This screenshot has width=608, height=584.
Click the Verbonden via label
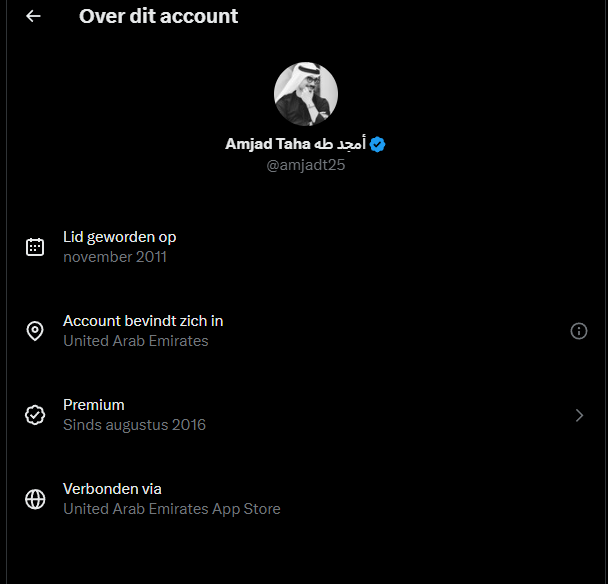coord(112,489)
